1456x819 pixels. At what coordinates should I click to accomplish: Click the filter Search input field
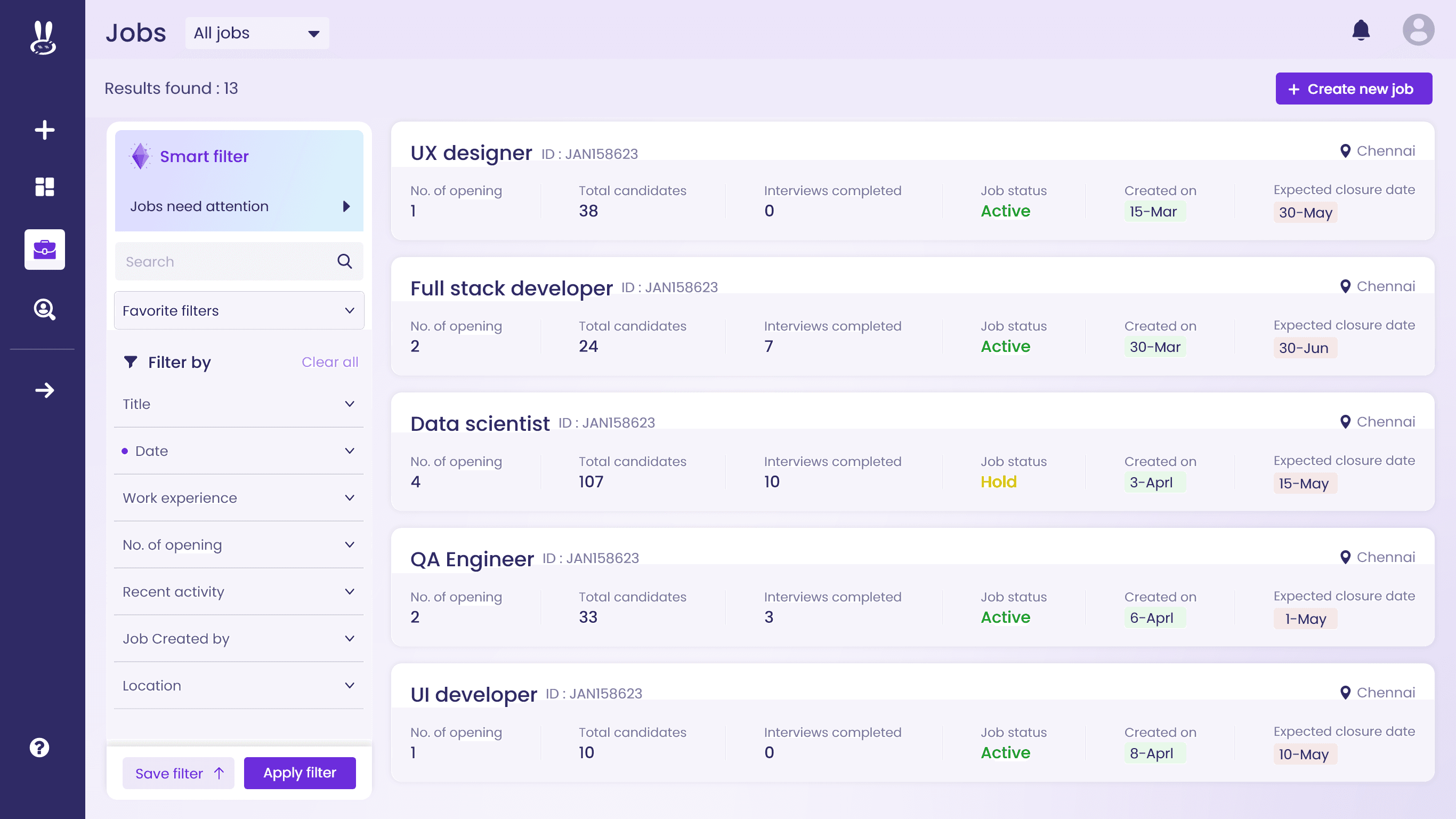point(226,261)
